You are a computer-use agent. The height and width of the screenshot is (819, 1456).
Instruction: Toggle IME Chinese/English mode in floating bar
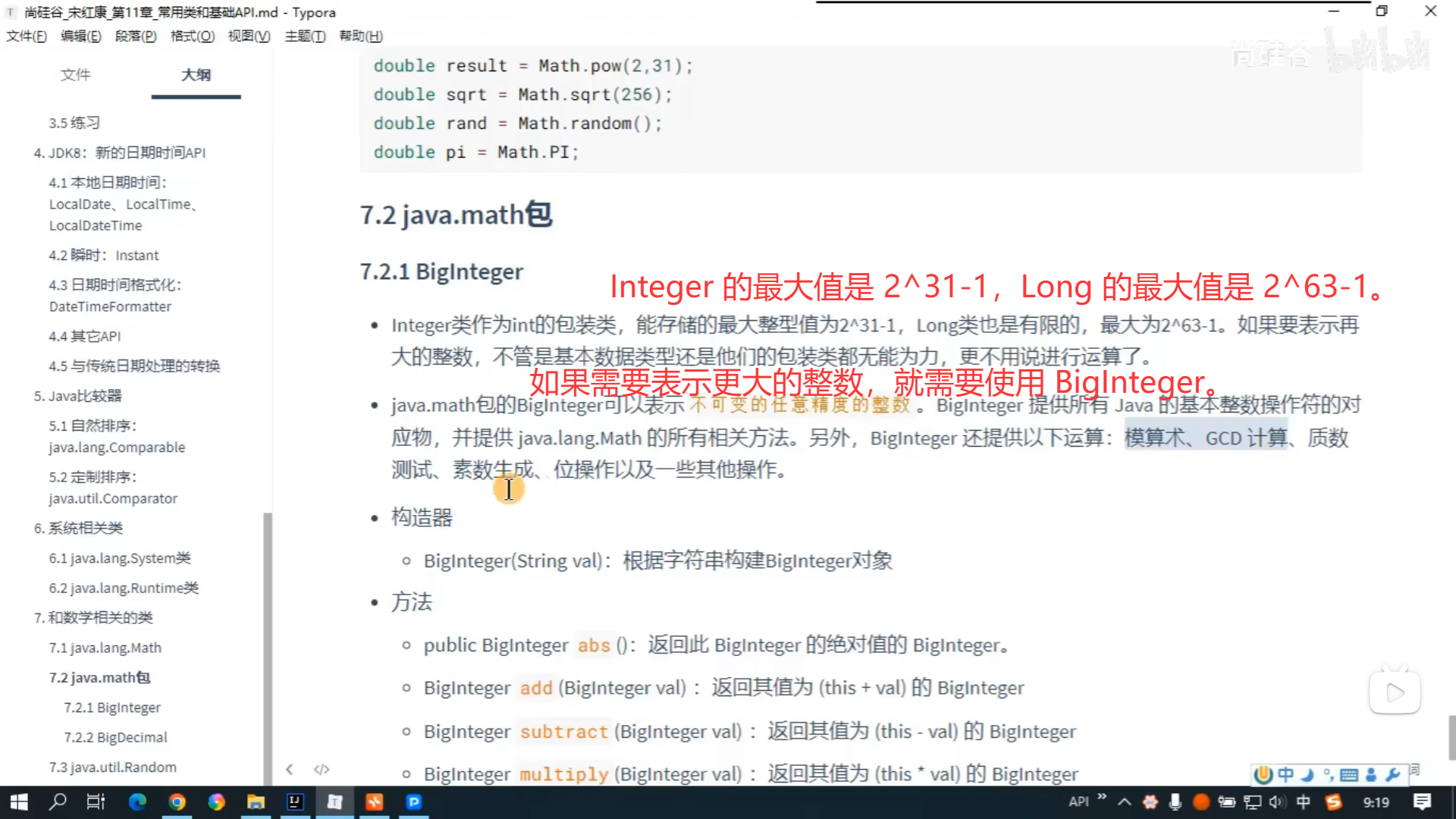(x=1286, y=775)
